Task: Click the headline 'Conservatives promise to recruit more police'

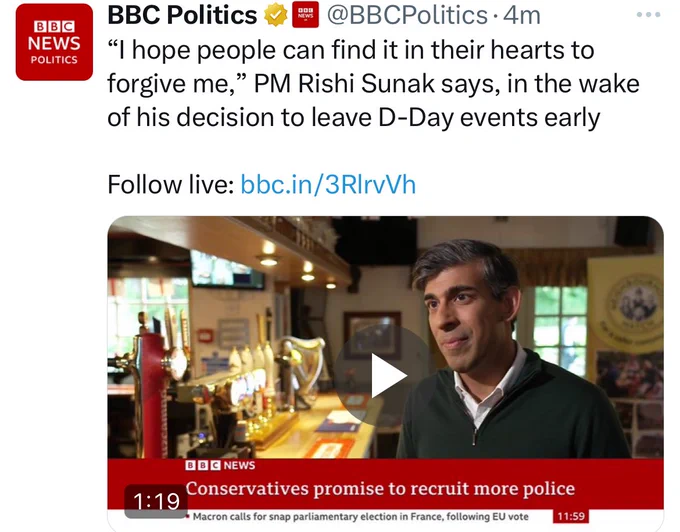Action: 380,489
